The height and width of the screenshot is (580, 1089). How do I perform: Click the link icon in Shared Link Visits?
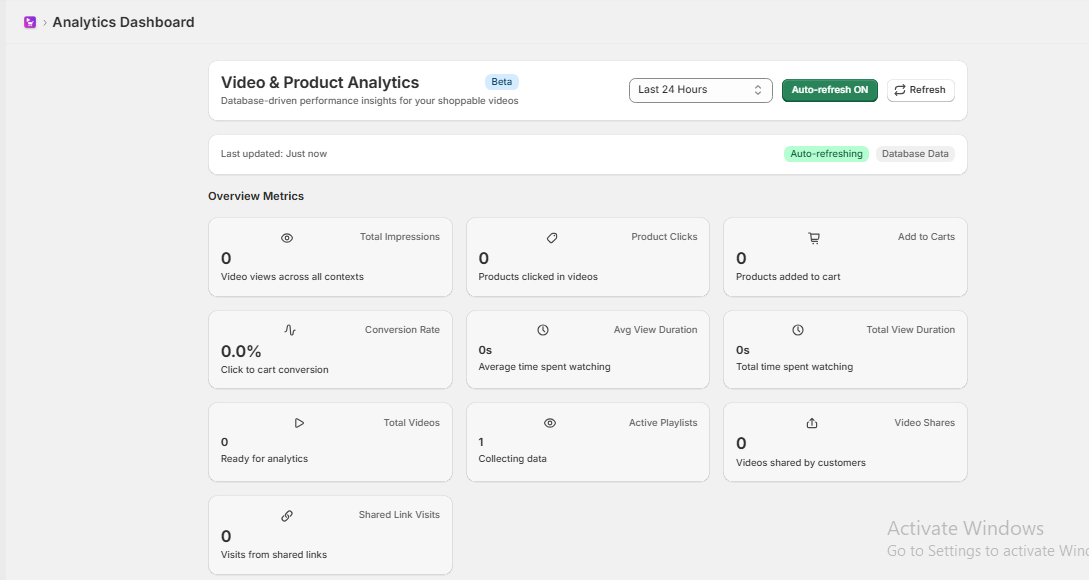(x=287, y=516)
